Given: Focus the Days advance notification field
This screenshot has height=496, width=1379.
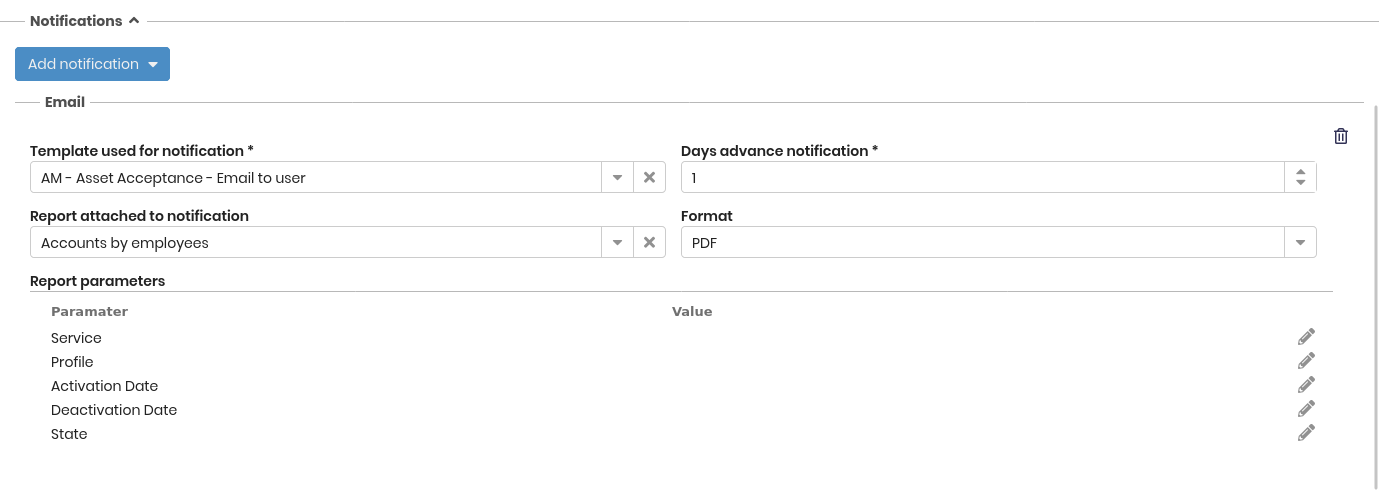Looking at the screenshot, I should pos(982,177).
